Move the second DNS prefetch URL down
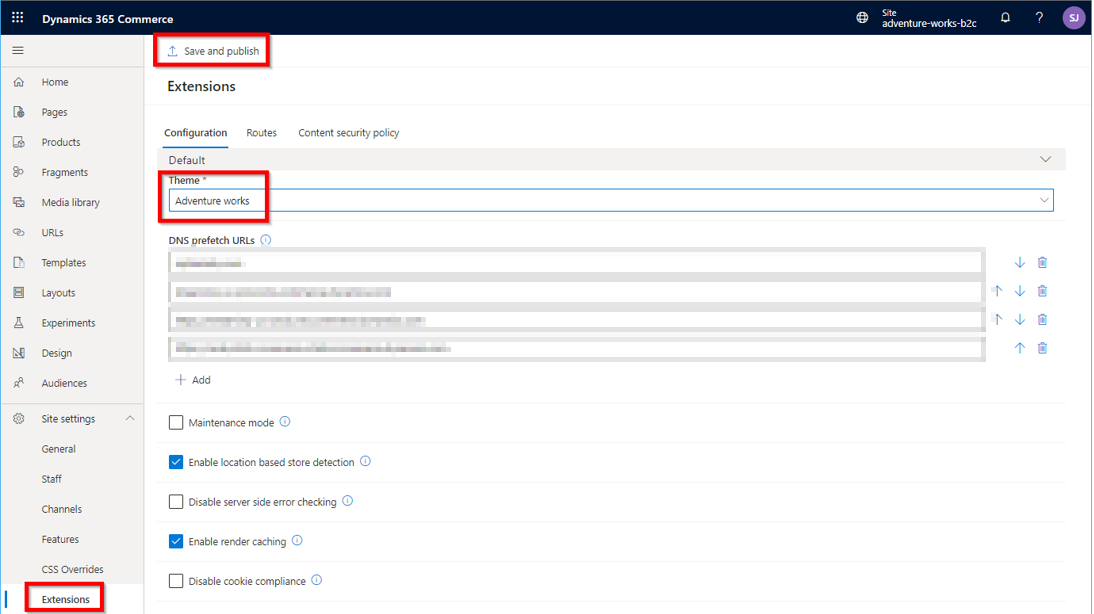The width and height of the screenshot is (1094, 614). [1020, 290]
